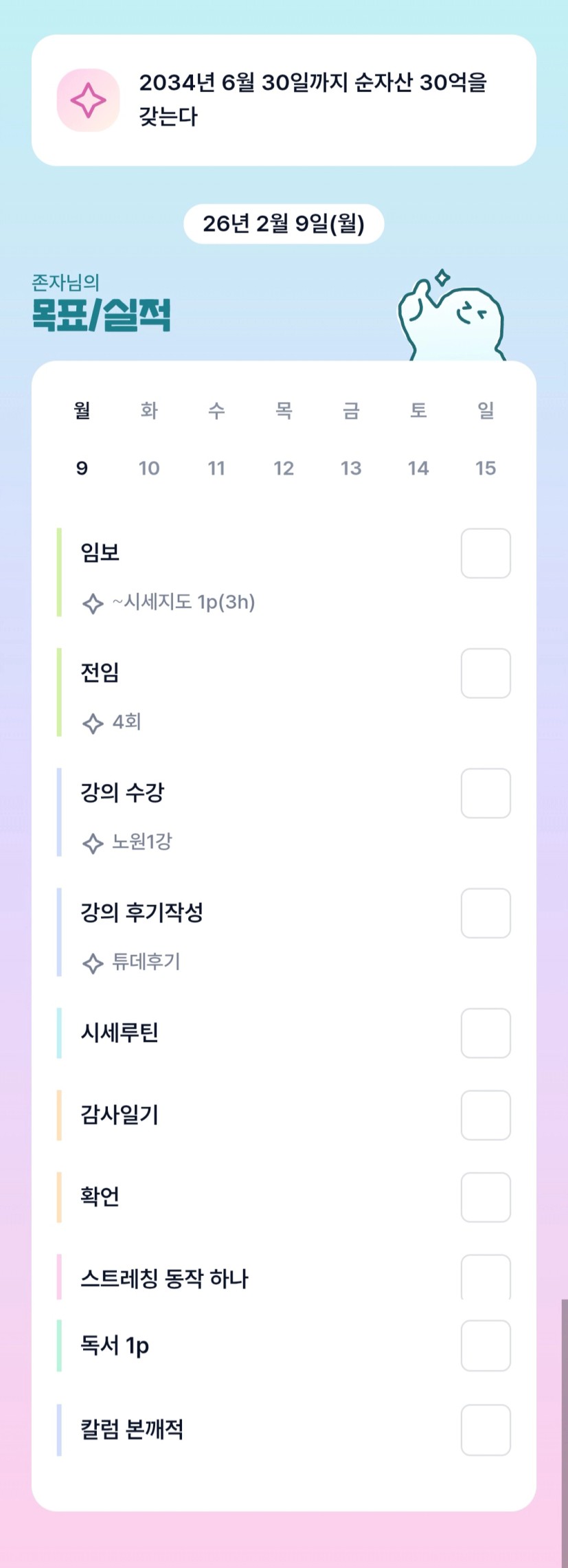The width and height of the screenshot is (568, 1568).
Task: Tick the 감사일기 checkbox
Action: click(486, 1115)
